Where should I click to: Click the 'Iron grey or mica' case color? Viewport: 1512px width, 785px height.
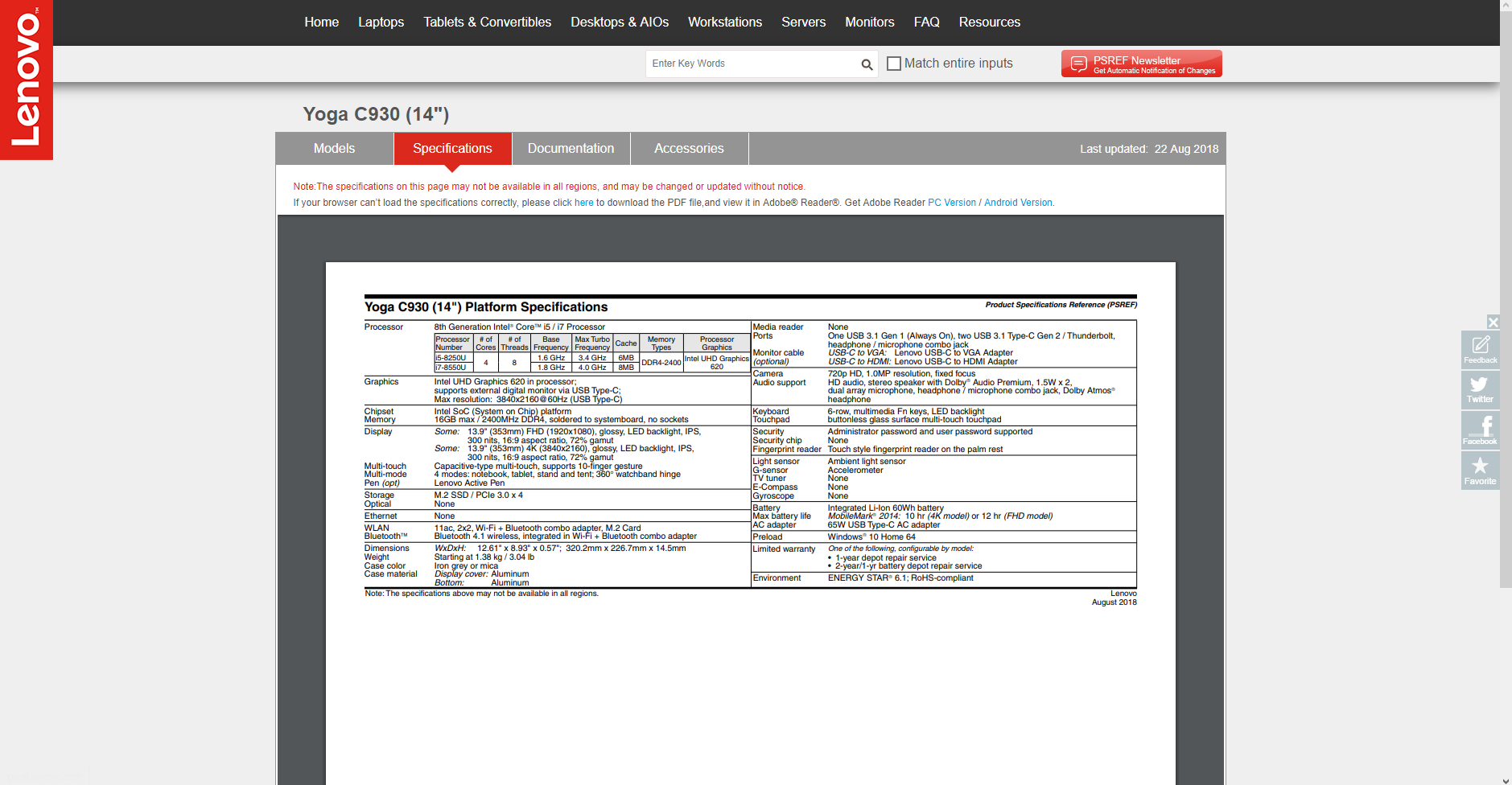coord(466,566)
